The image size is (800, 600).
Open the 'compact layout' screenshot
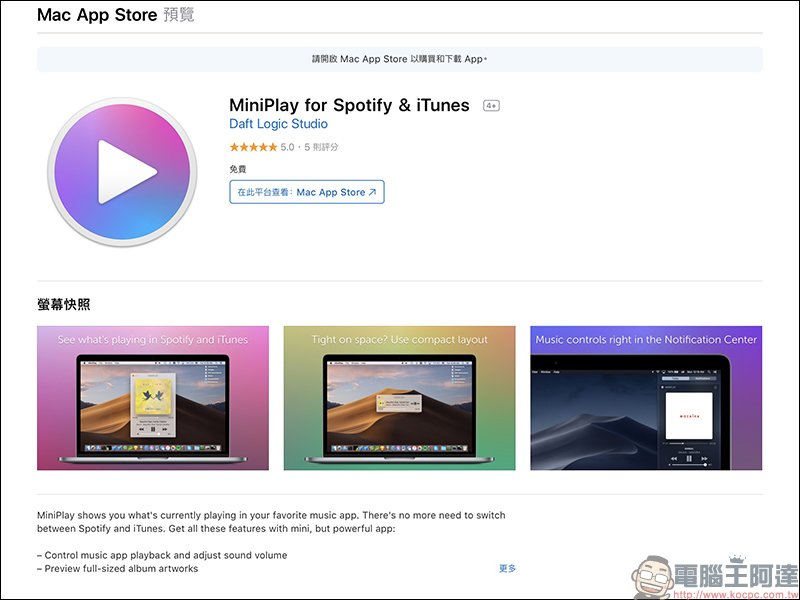tap(399, 398)
